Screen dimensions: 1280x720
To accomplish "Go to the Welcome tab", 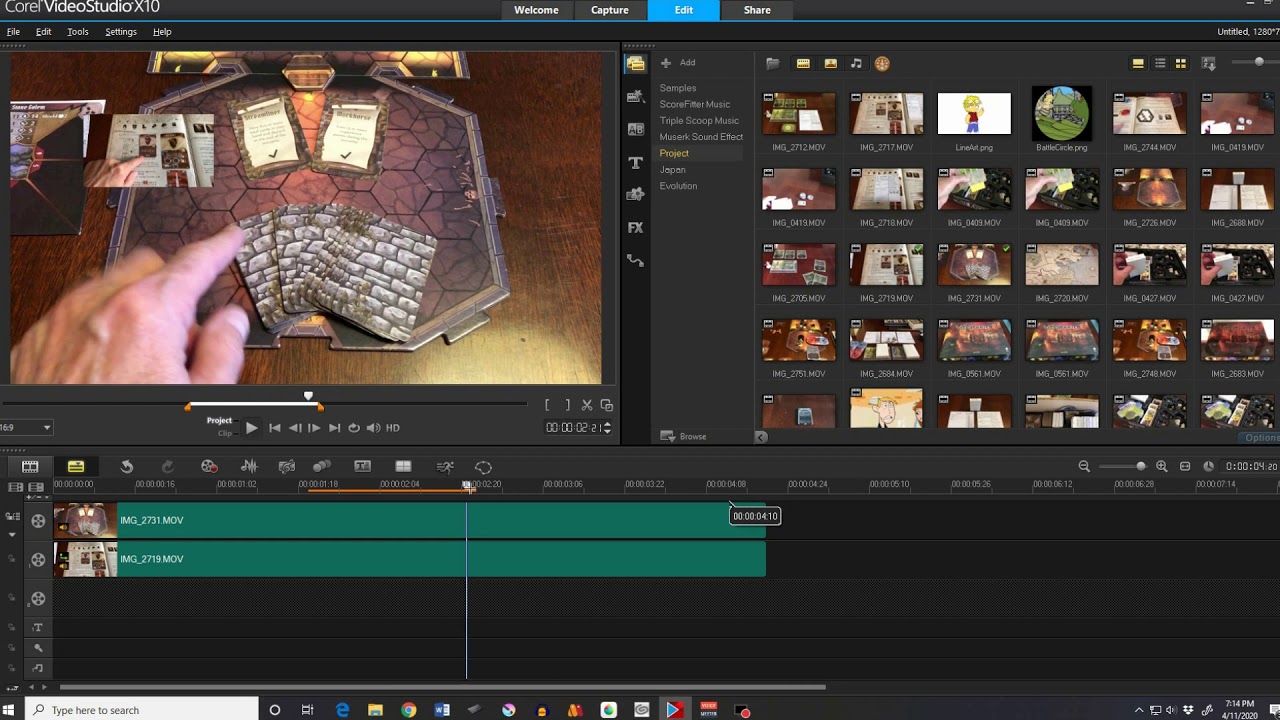I will (x=536, y=10).
